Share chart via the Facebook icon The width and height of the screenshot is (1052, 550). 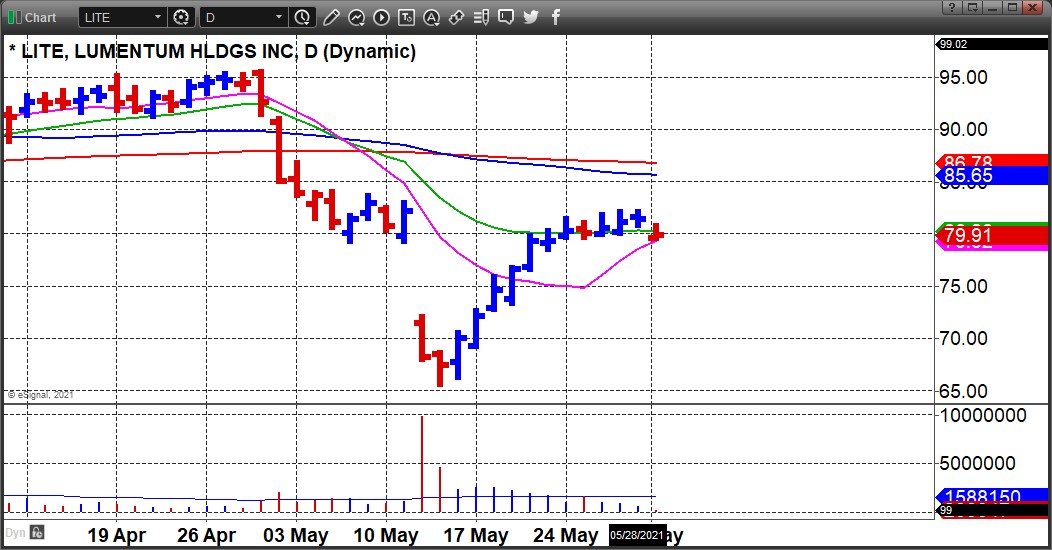pyautogui.click(x=556, y=17)
